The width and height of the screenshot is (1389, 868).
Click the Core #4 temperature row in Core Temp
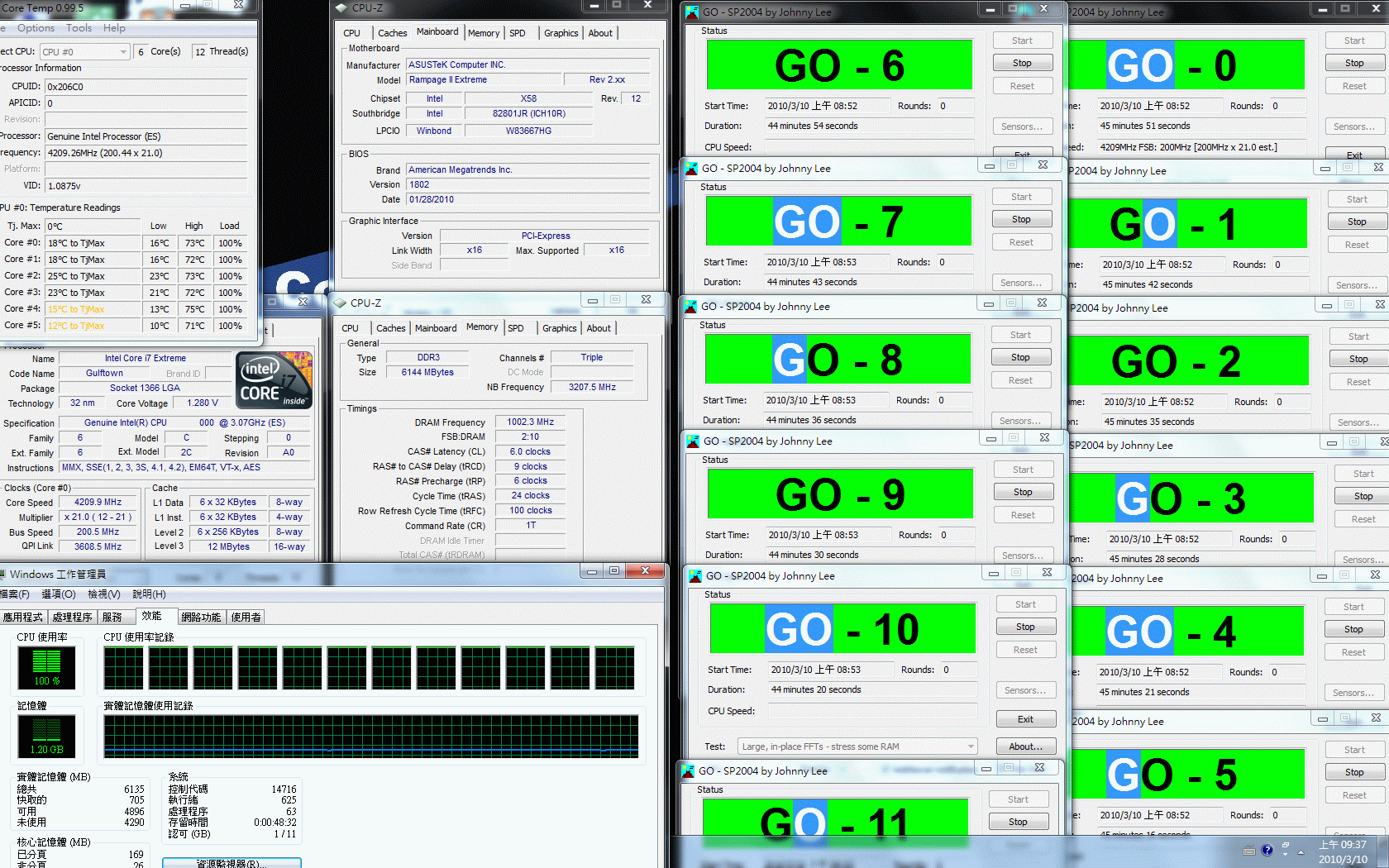click(x=124, y=309)
